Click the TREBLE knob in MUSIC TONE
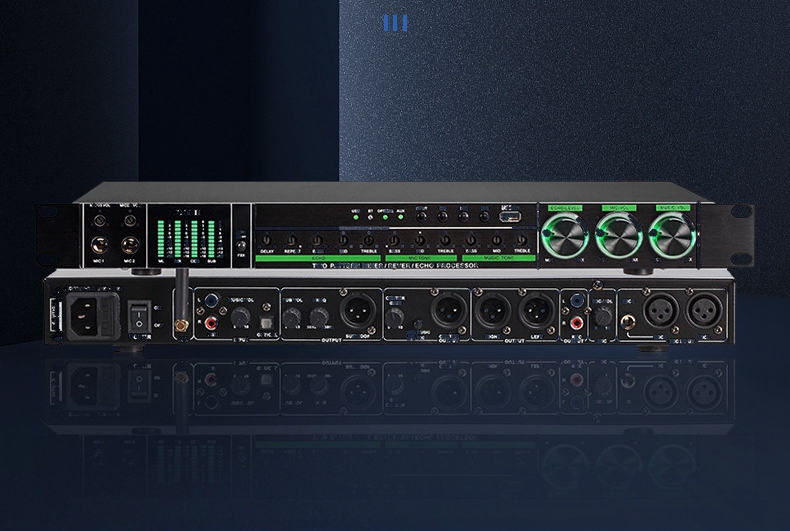The height and width of the screenshot is (531, 790). pos(521,240)
